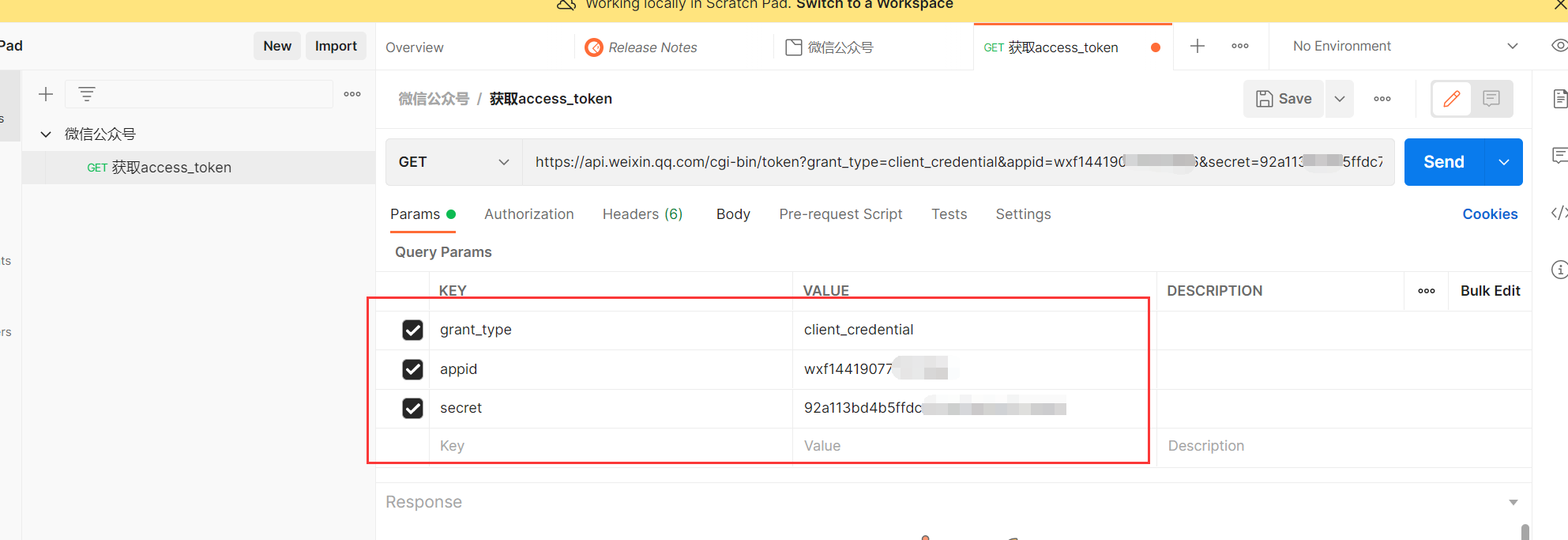Uncheck the secret parameter checkbox

[x=412, y=408]
